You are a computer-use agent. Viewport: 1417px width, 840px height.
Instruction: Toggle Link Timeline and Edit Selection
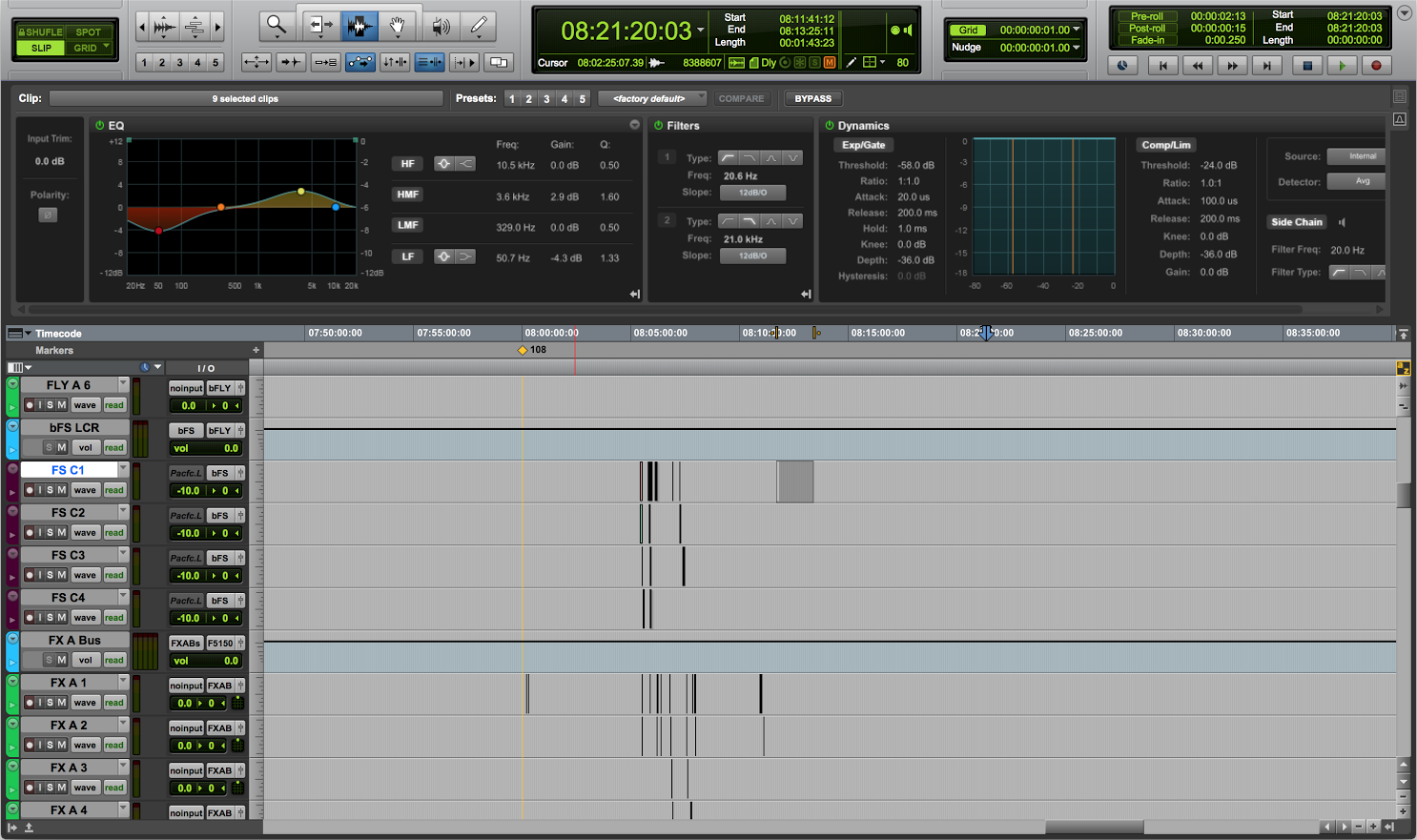coord(395,62)
